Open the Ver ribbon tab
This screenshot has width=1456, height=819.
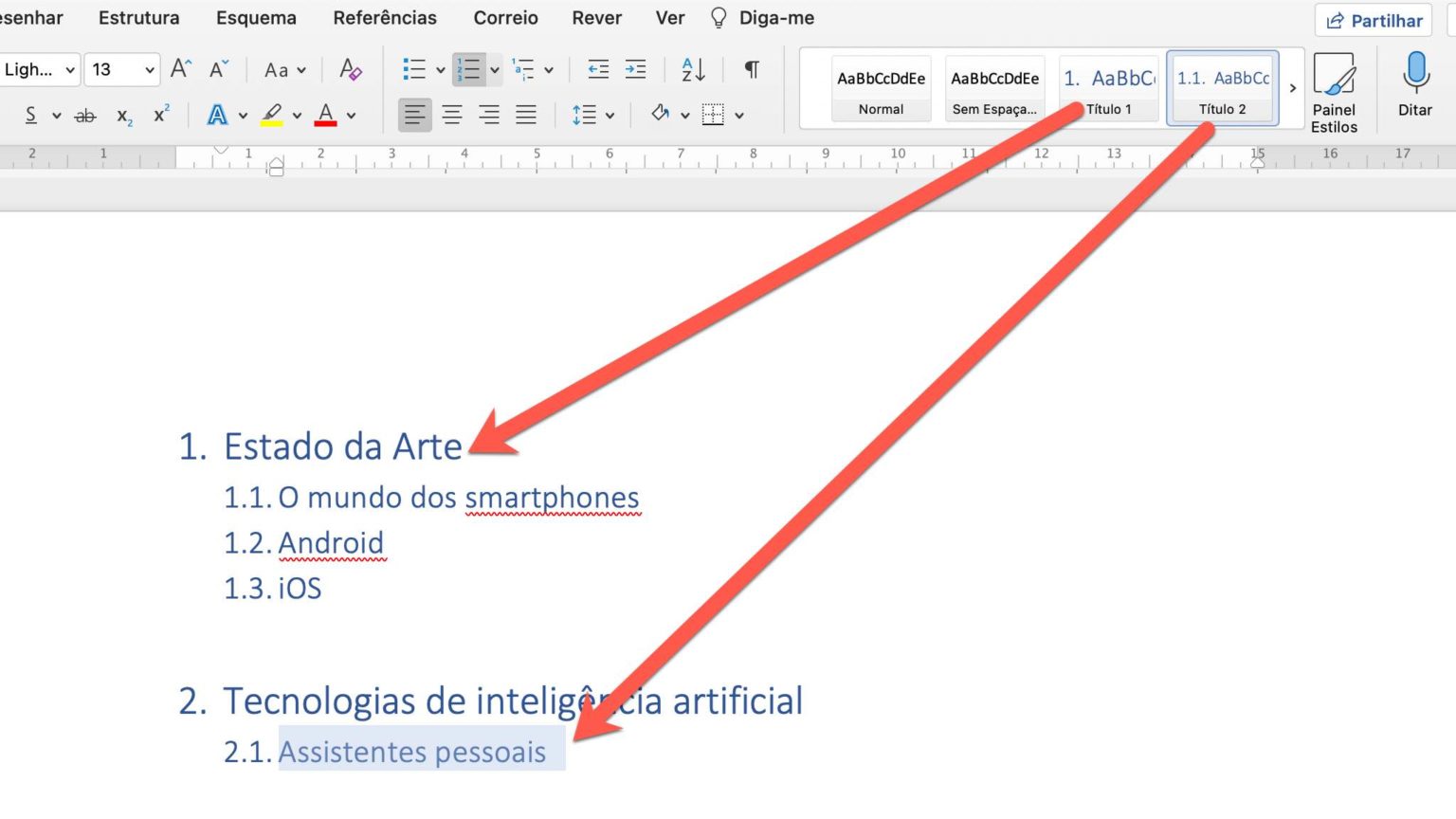tap(670, 18)
